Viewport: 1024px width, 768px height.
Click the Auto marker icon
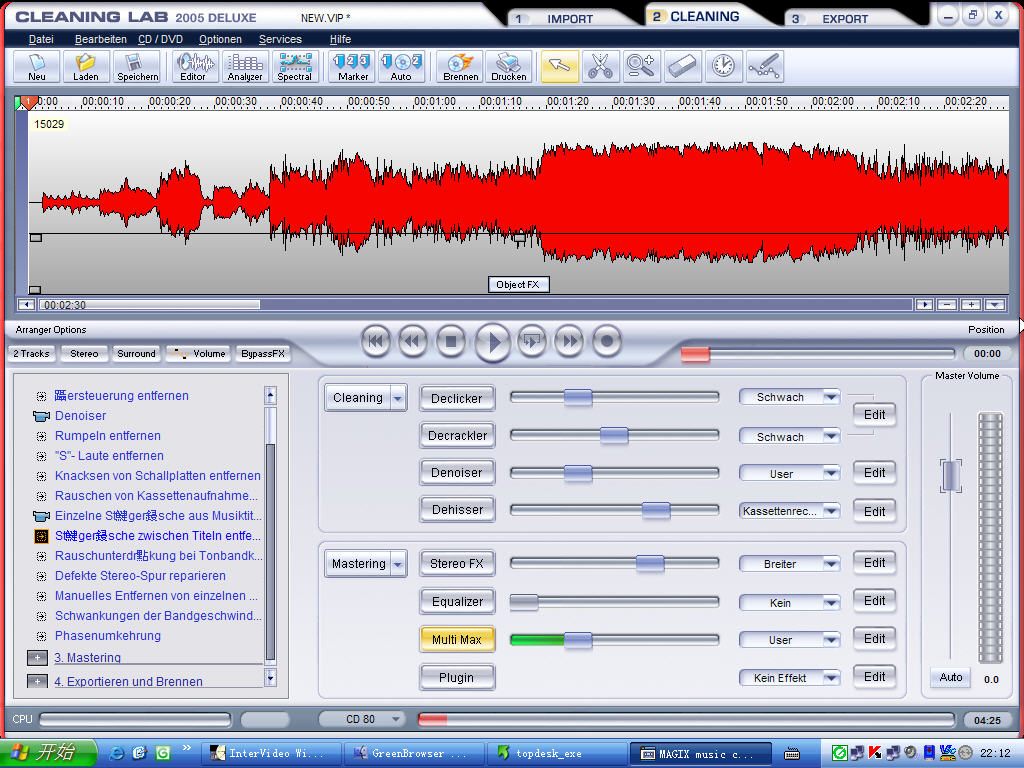[402, 67]
